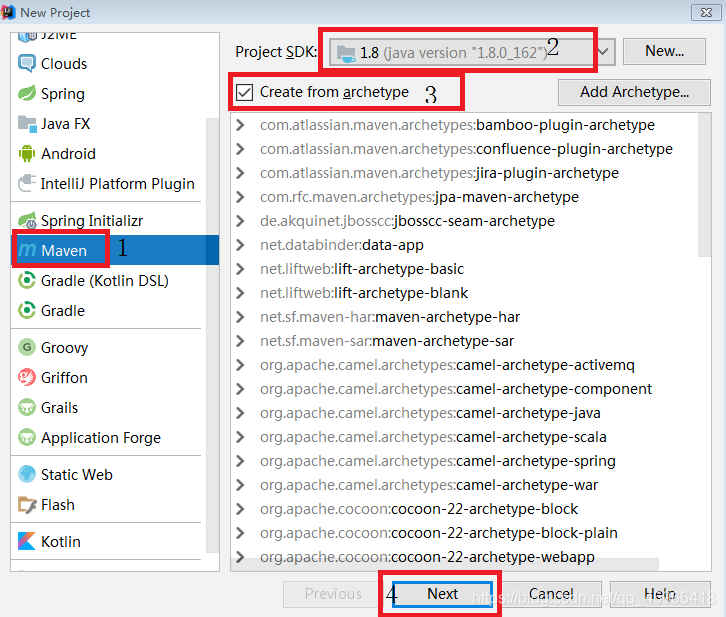Click the Maven 'm' icon
The width and height of the screenshot is (726, 617).
[x=27, y=250]
